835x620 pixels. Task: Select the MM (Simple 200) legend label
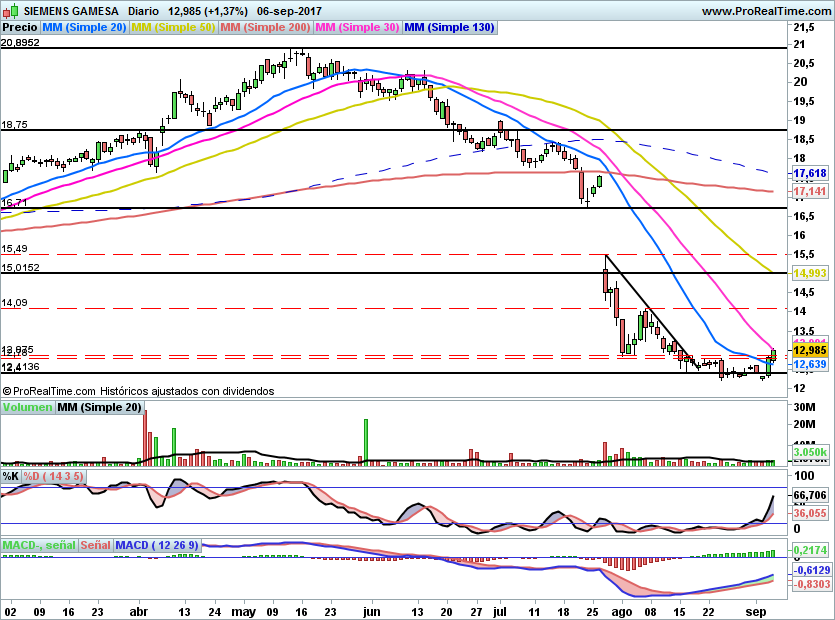click(x=265, y=27)
